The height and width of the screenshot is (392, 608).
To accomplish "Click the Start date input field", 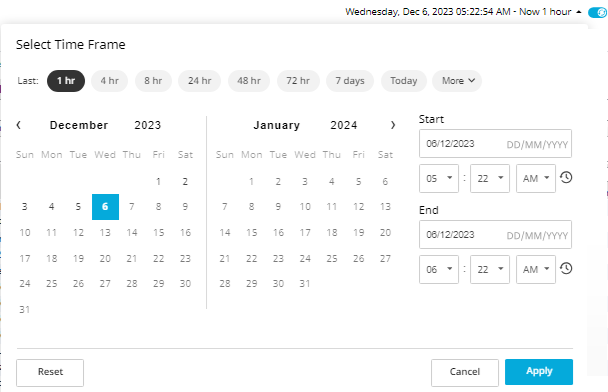I will 495,143.
